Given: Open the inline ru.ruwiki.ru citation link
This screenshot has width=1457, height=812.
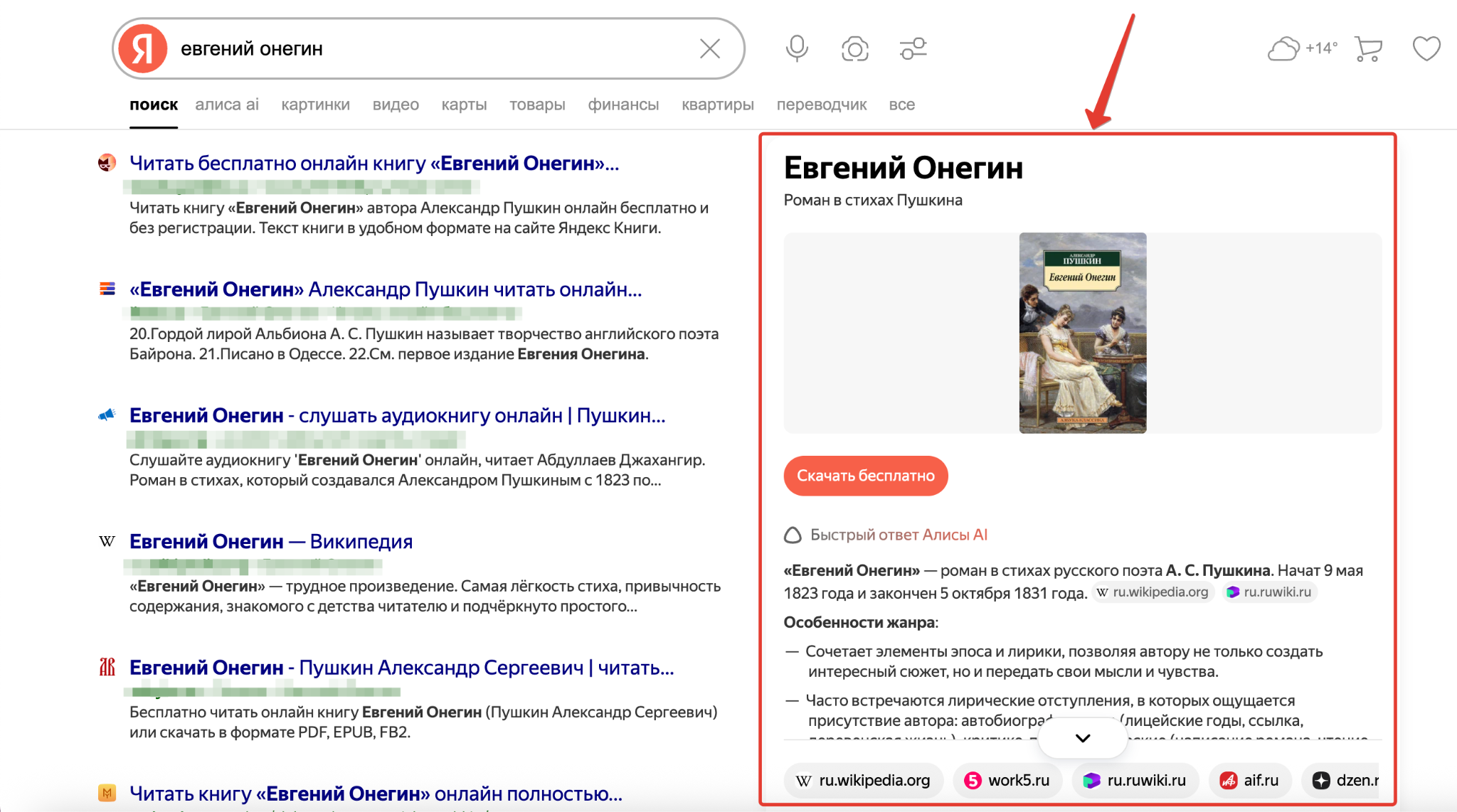Looking at the screenshot, I should point(1269,592).
